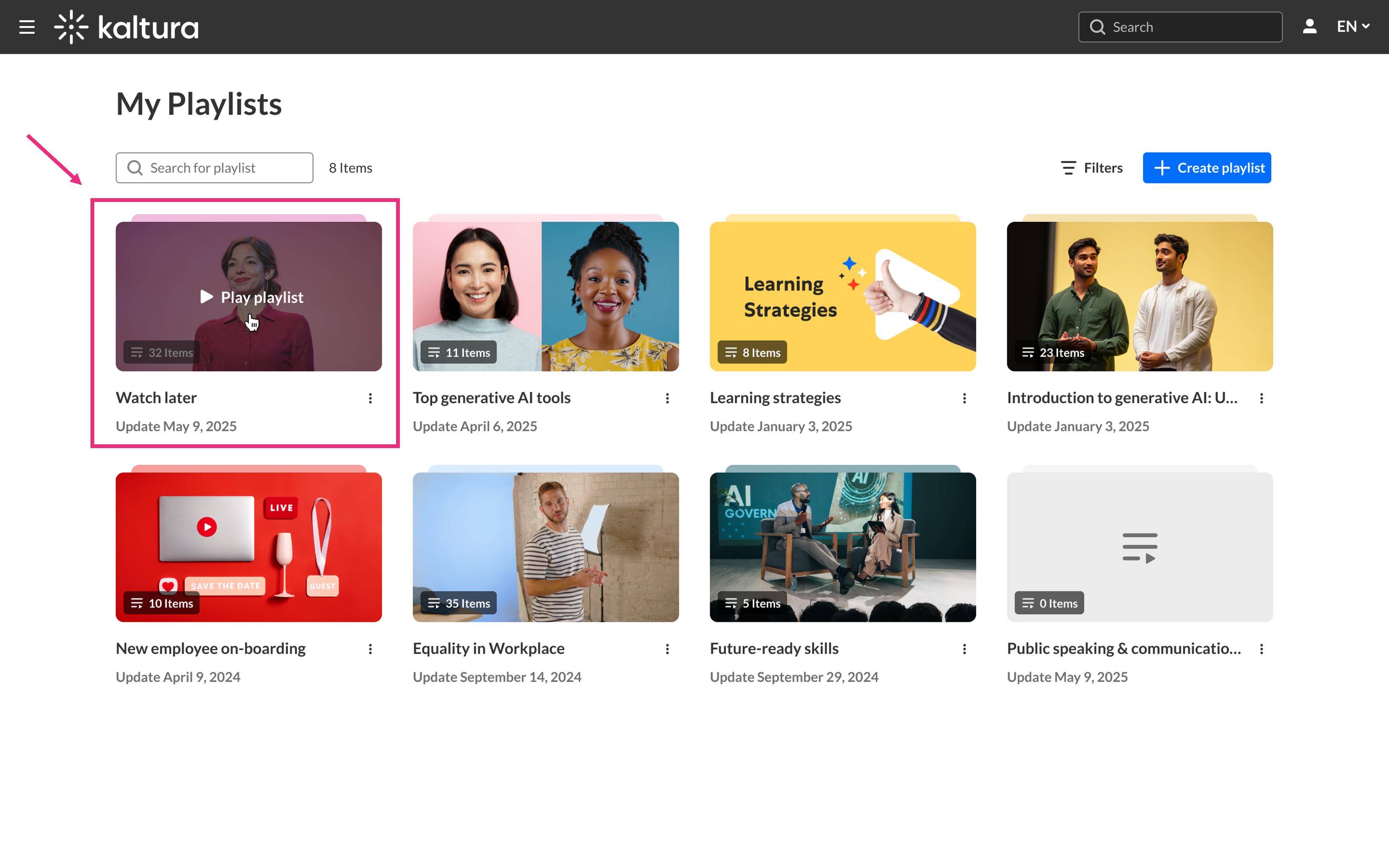This screenshot has width=1389, height=868.
Task: Open Watch later three-dot options menu
Action: 370,398
